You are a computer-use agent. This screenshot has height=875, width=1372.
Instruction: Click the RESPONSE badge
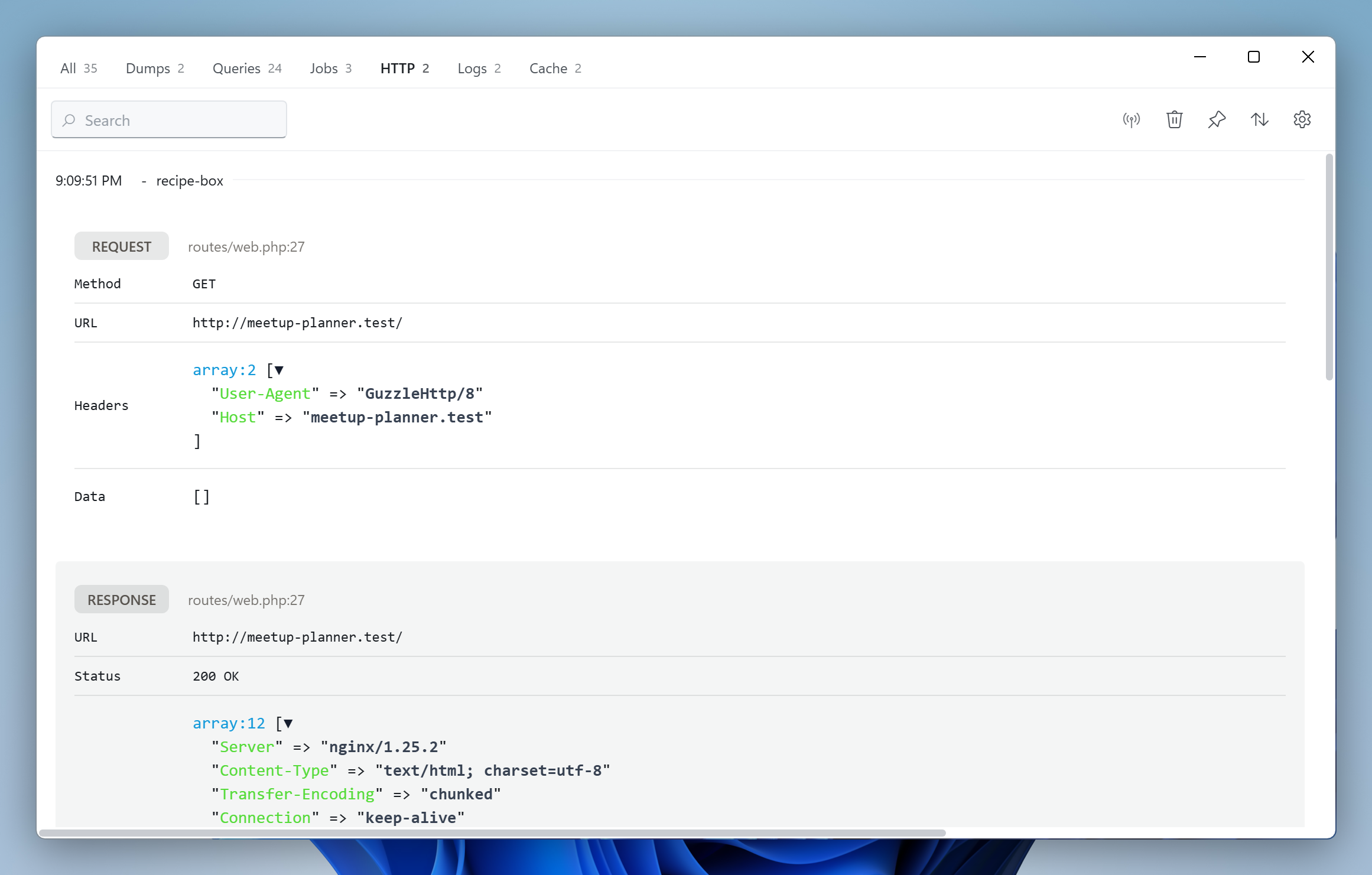point(122,600)
